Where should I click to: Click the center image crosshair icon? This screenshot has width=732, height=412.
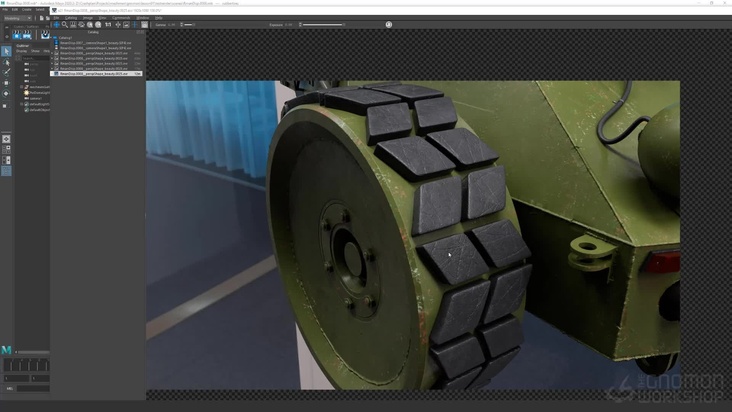coord(118,25)
